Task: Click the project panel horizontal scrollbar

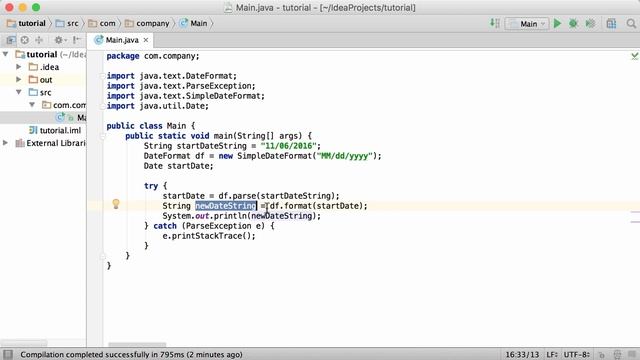Action: [x=24, y=343]
